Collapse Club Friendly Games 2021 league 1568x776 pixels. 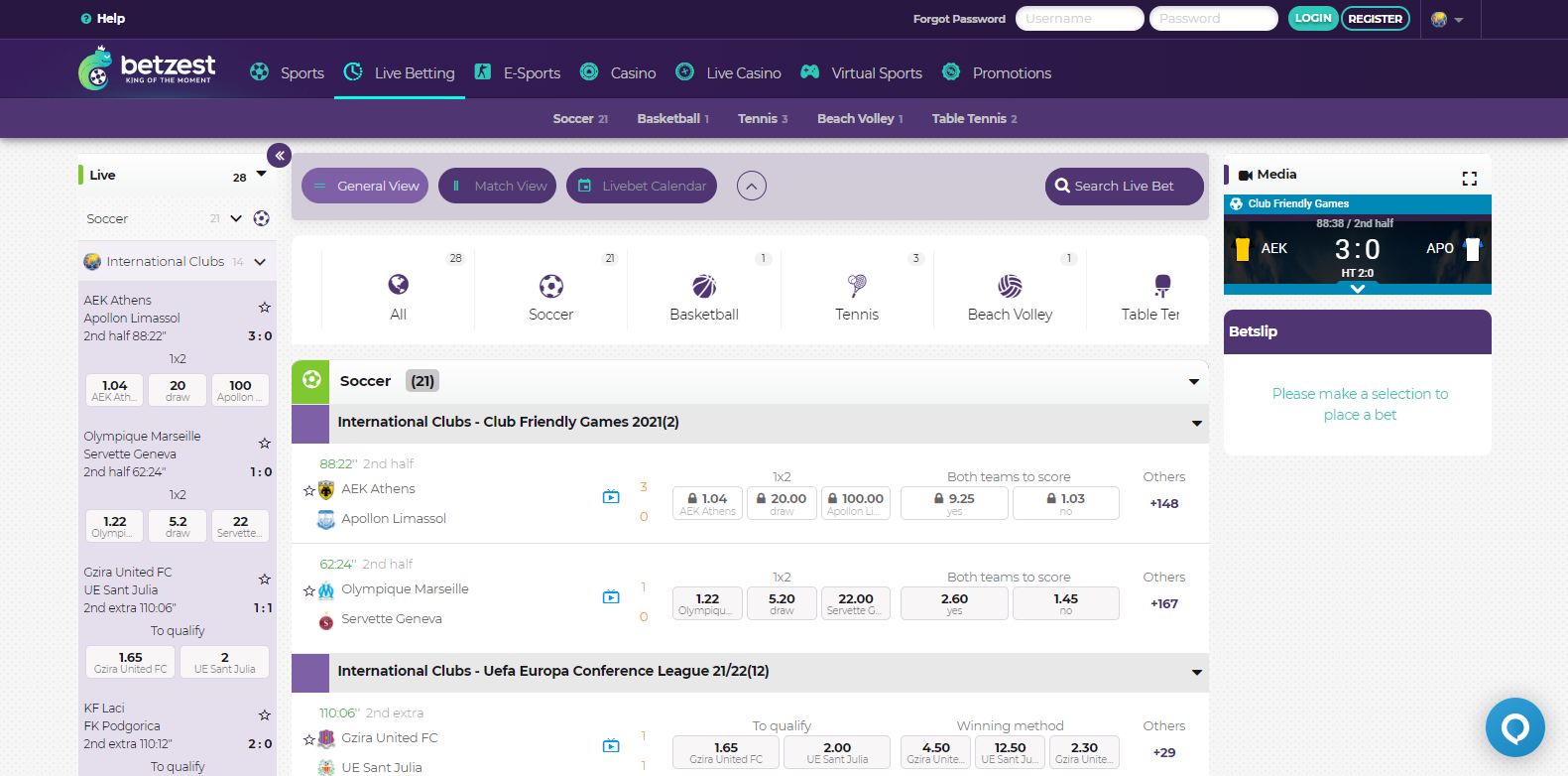tap(1197, 423)
